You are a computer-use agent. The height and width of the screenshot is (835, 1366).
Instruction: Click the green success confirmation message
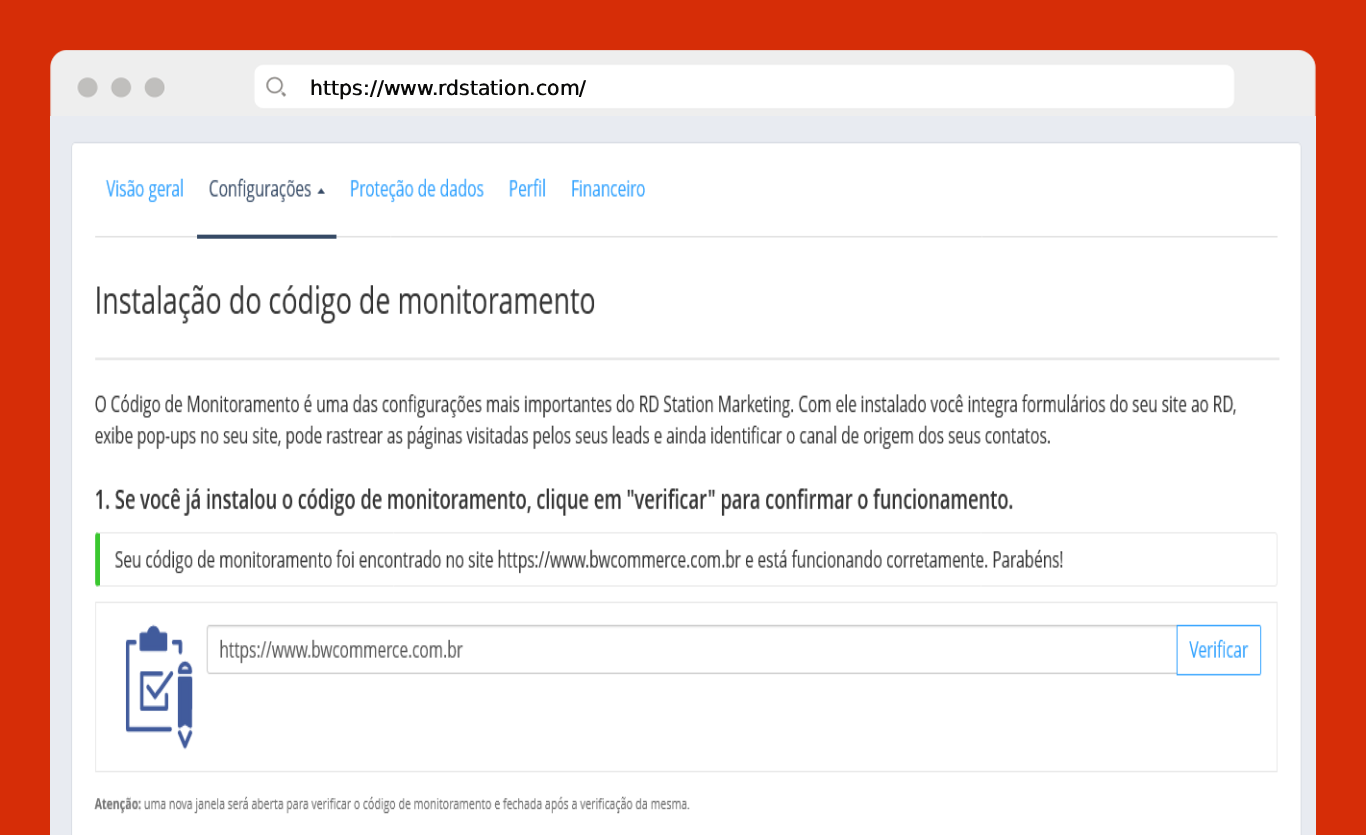(x=588, y=560)
